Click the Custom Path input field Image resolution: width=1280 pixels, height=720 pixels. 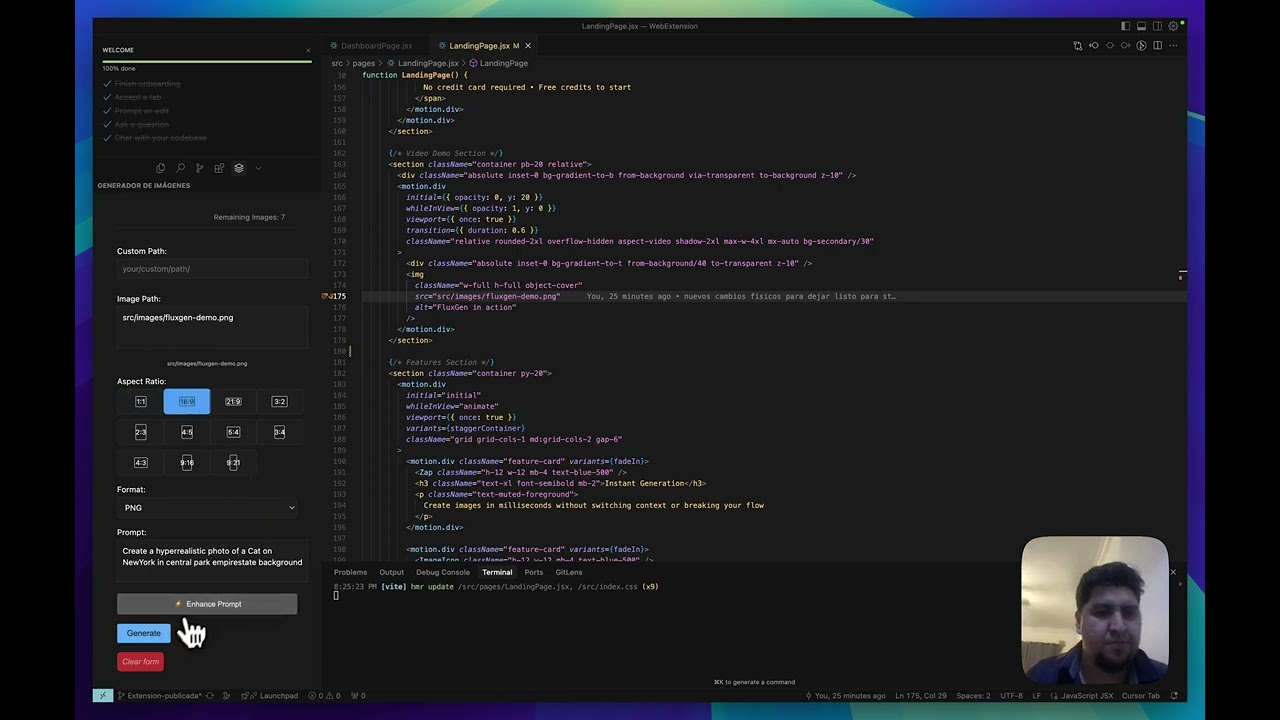click(x=212, y=269)
